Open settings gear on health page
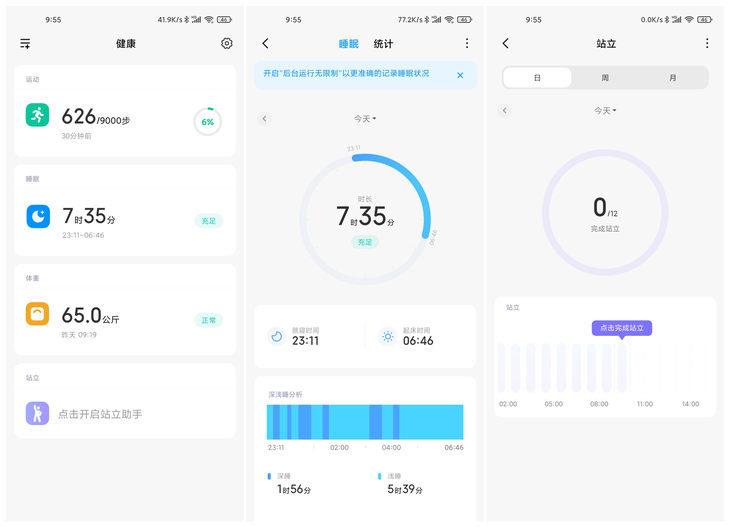 [226, 43]
